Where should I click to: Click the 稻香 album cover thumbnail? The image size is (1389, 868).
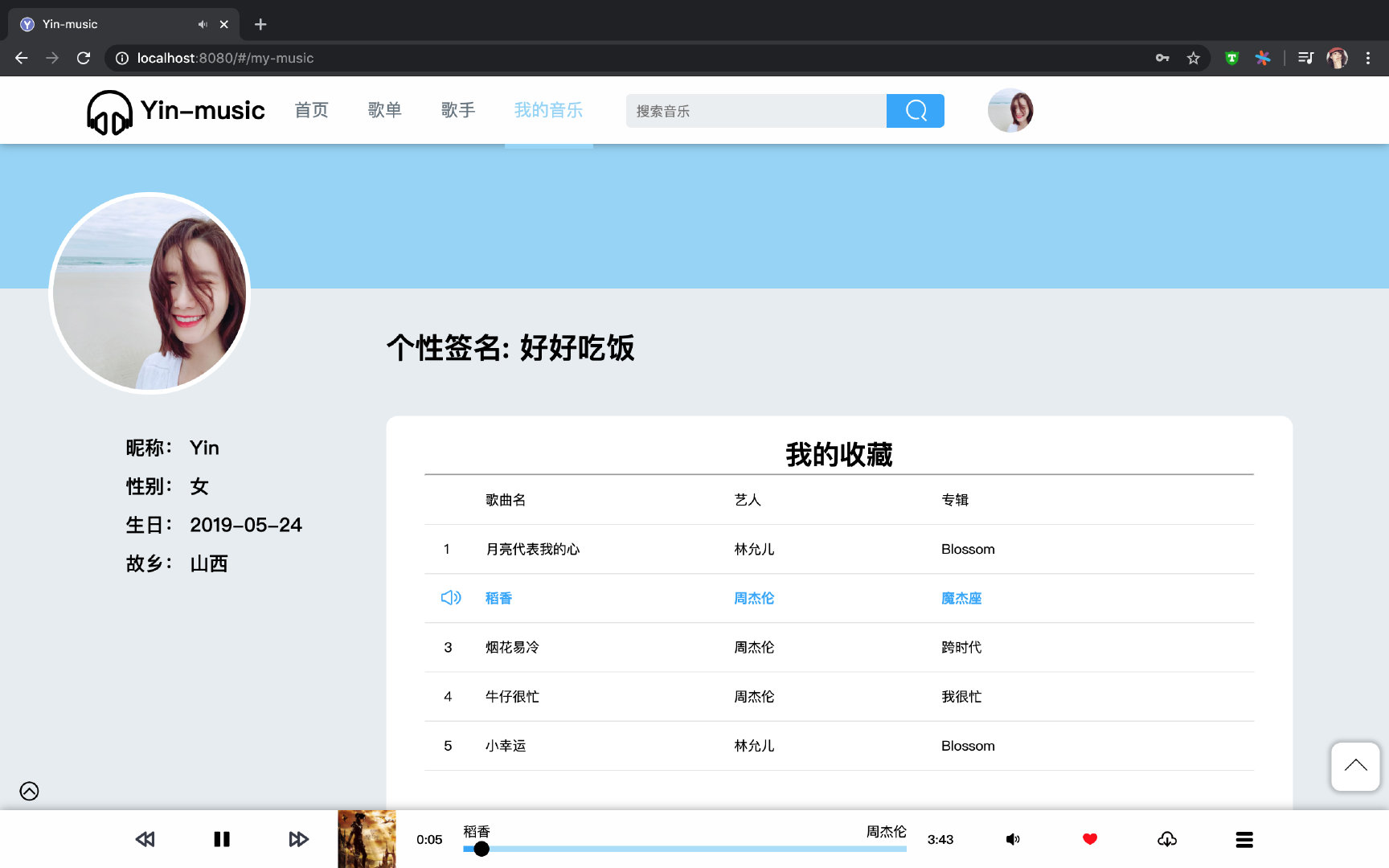[367, 839]
